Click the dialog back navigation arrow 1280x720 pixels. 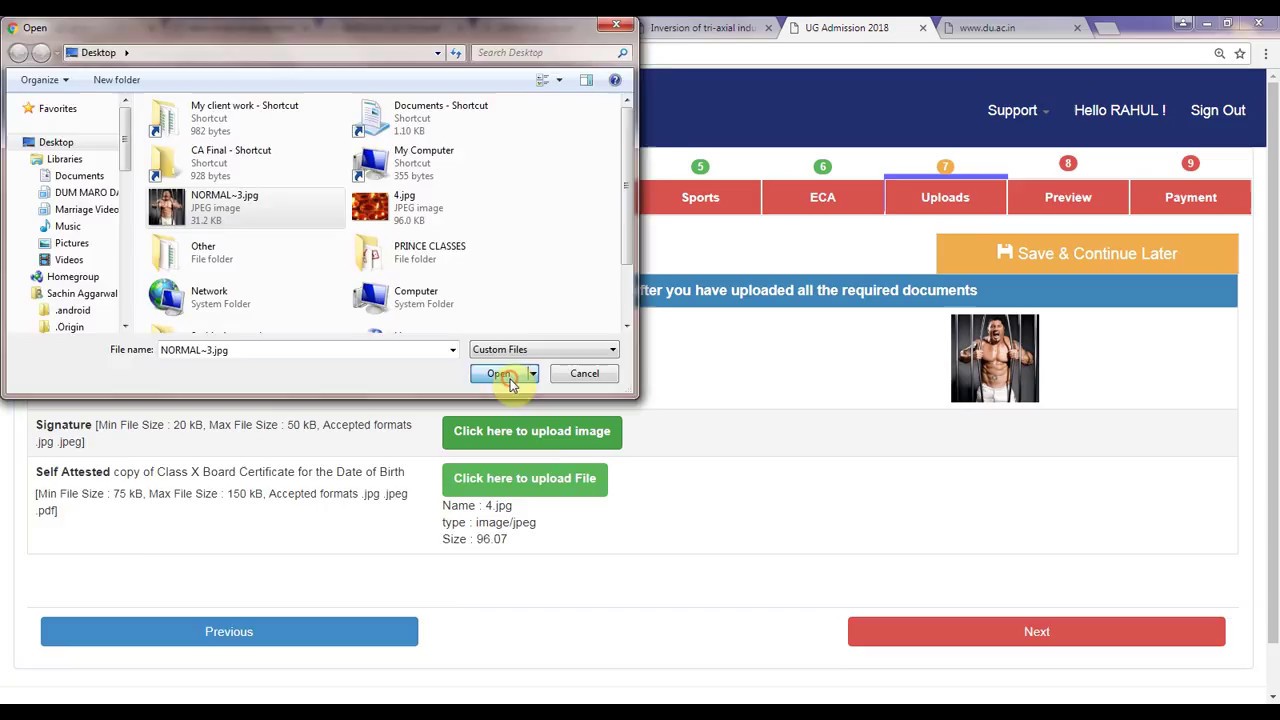tap(19, 53)
